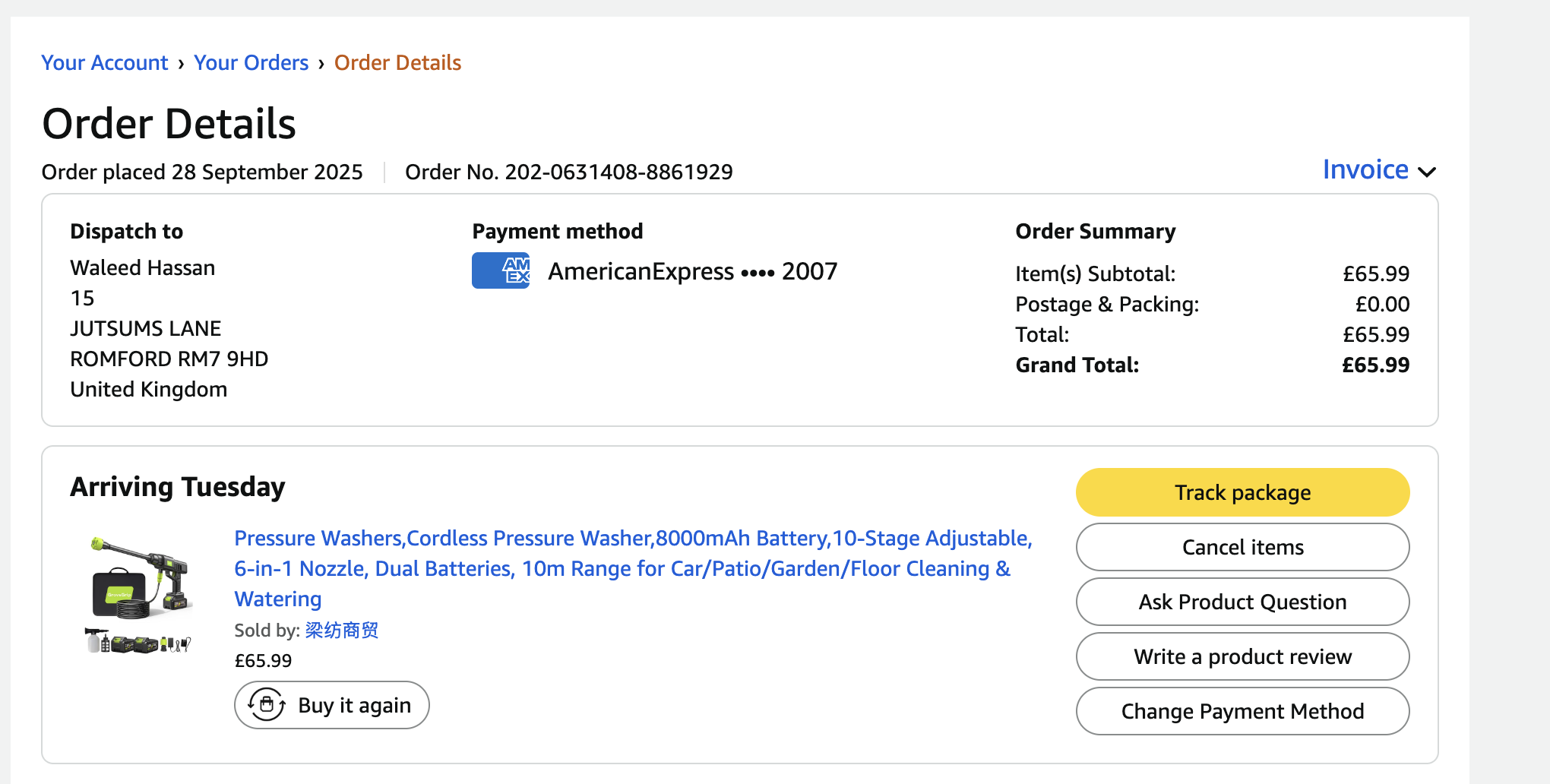The height and width of the screenshot is (784, 1550).
Task: Click the Buy it again cart icon
Action: click(267, 705)
